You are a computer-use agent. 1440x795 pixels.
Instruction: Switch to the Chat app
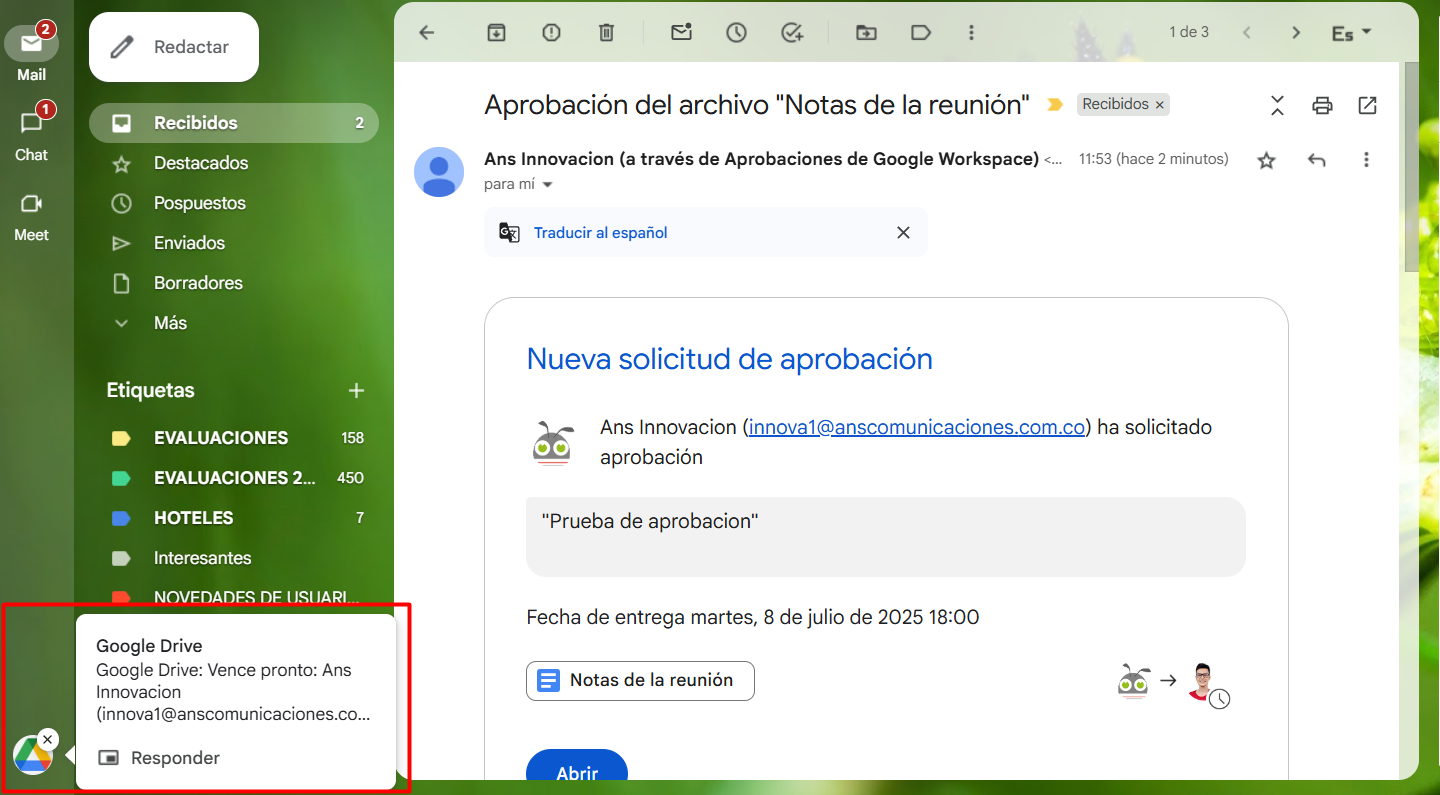pos(31,134)
